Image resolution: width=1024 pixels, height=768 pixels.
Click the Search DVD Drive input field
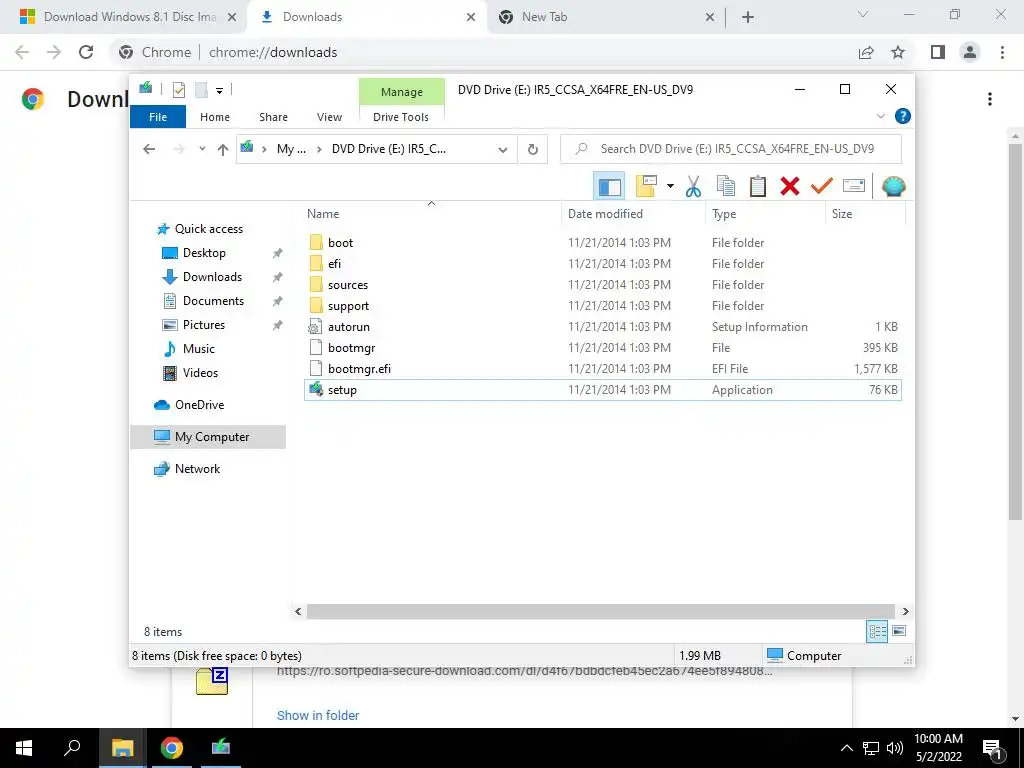[731, 149]
